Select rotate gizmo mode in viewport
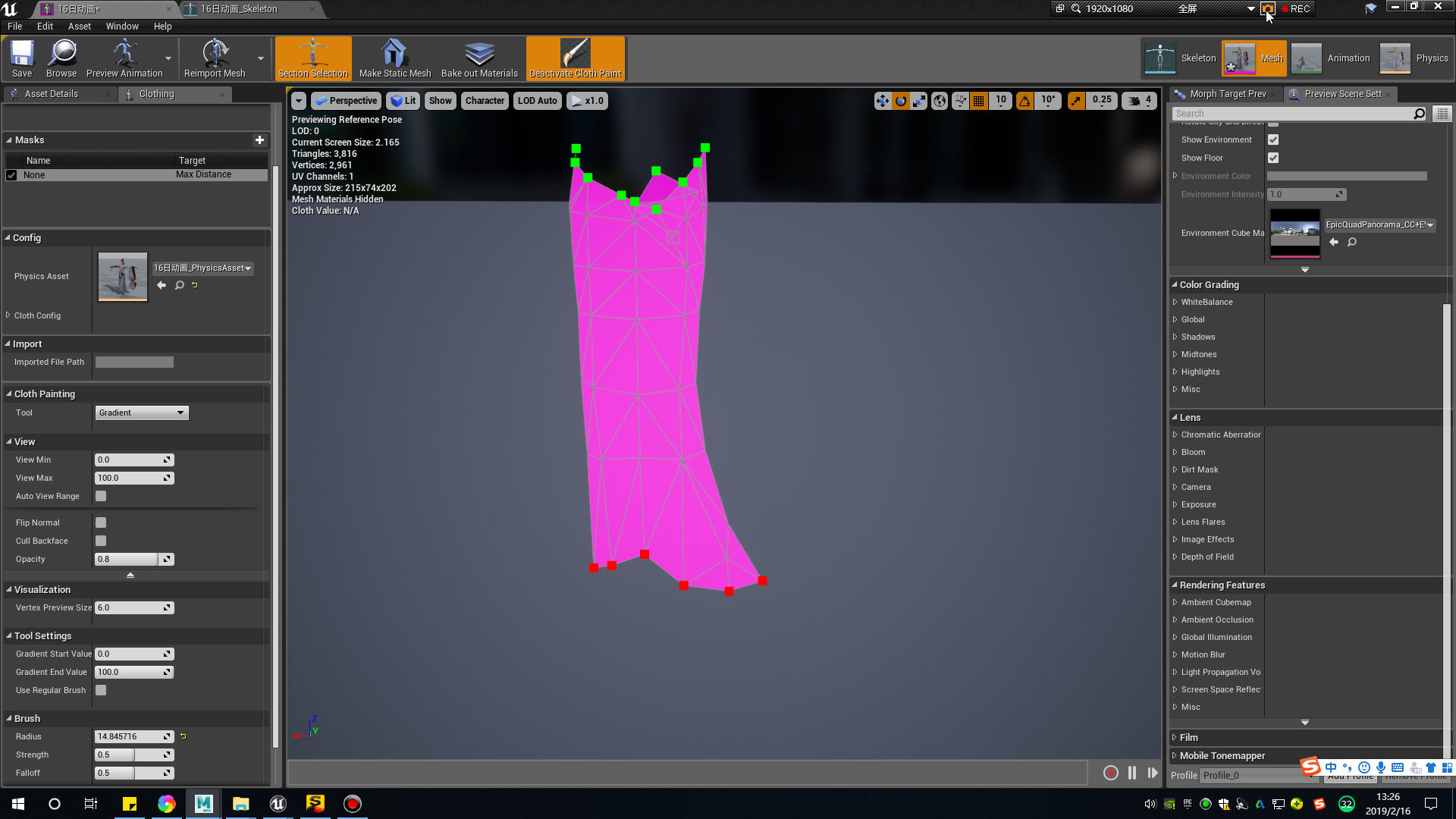The height and width of the screenshot is (819, 1456). click(x=901, y=101)
